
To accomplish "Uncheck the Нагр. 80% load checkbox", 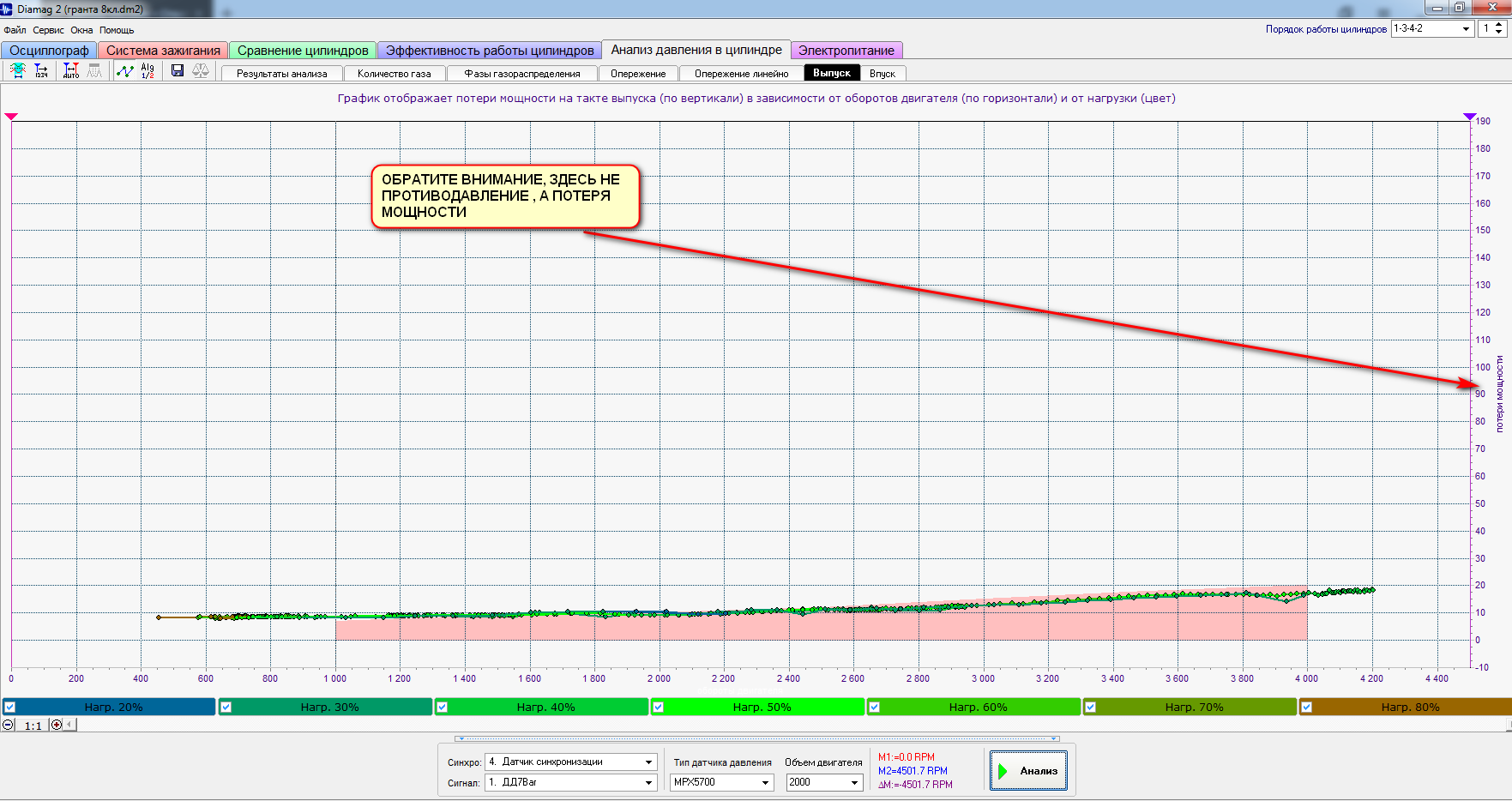I will 1306,708.
